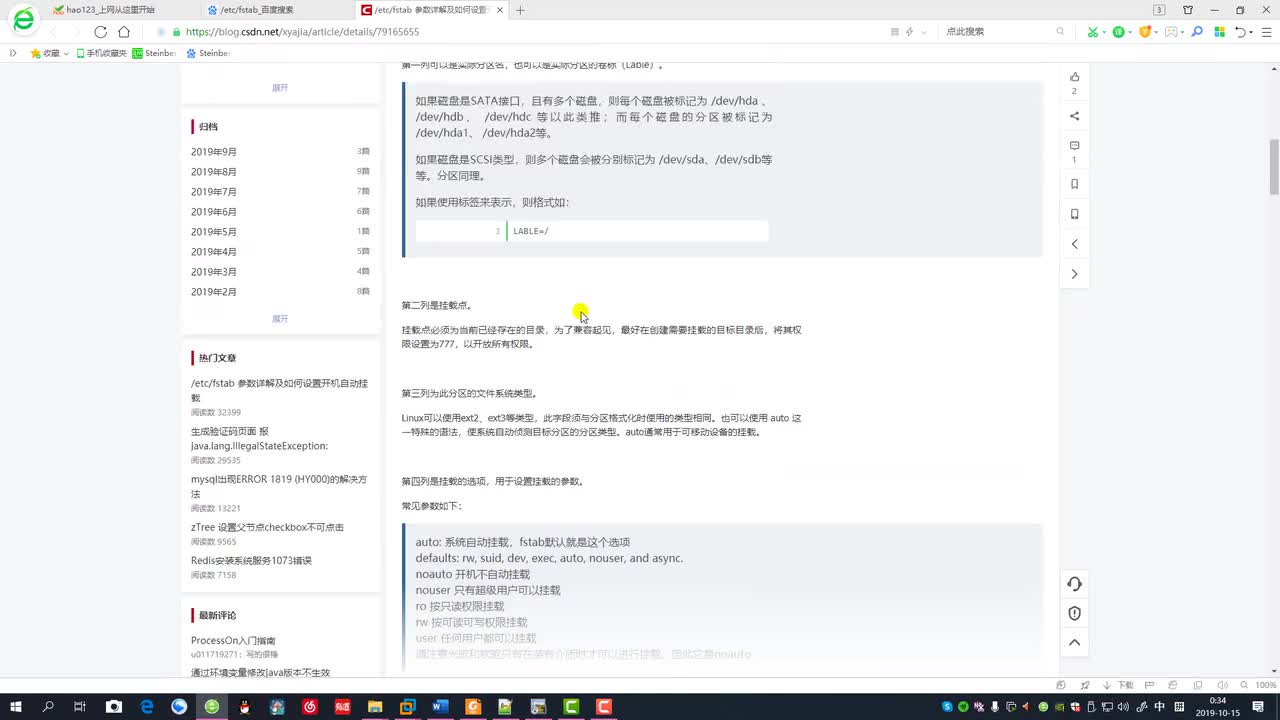The height and width of the screenshot is (720, 1280).
Task: Click the page vertical scrollbar thumb
Action: (1274, 167)
